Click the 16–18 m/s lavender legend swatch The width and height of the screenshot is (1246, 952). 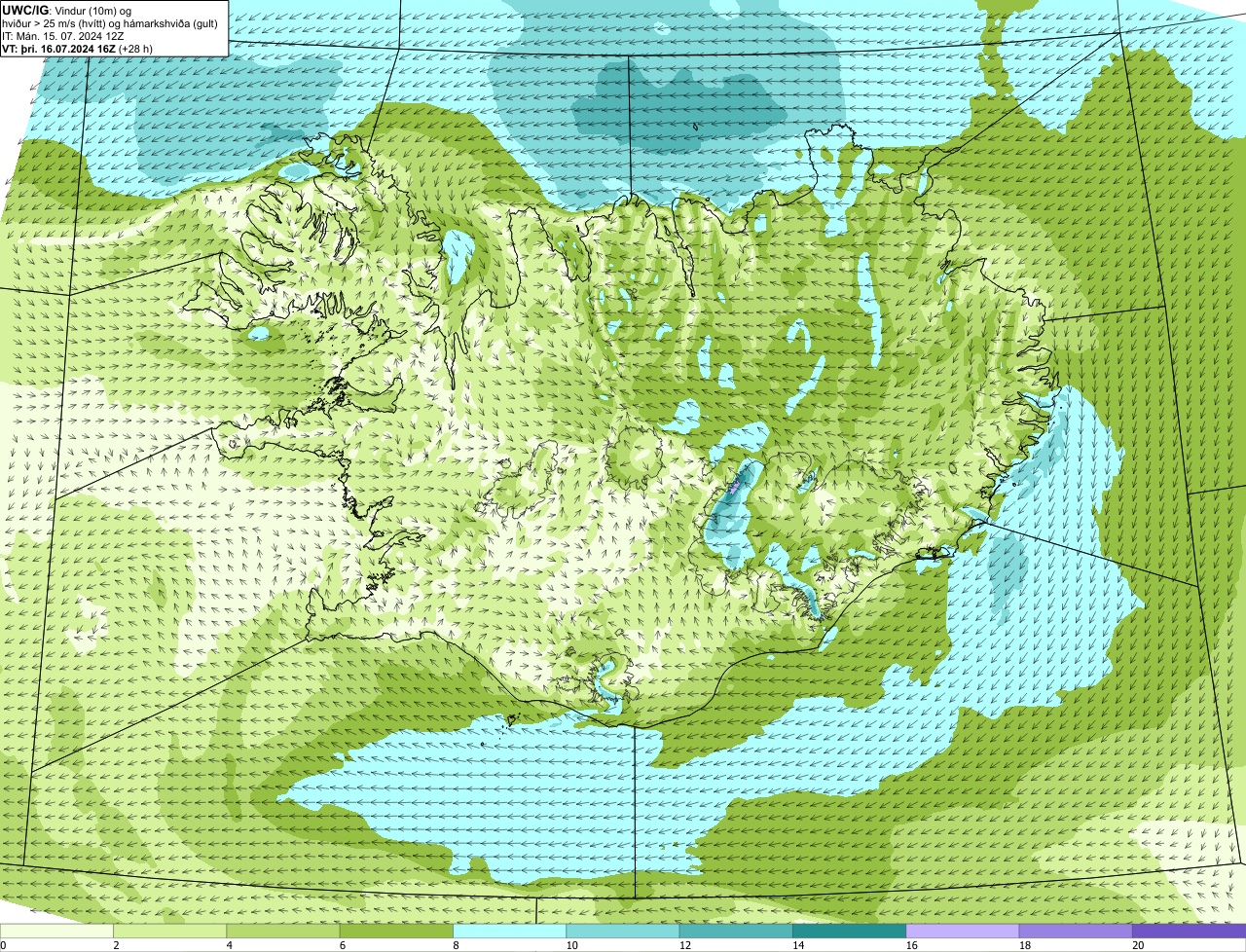962,931
